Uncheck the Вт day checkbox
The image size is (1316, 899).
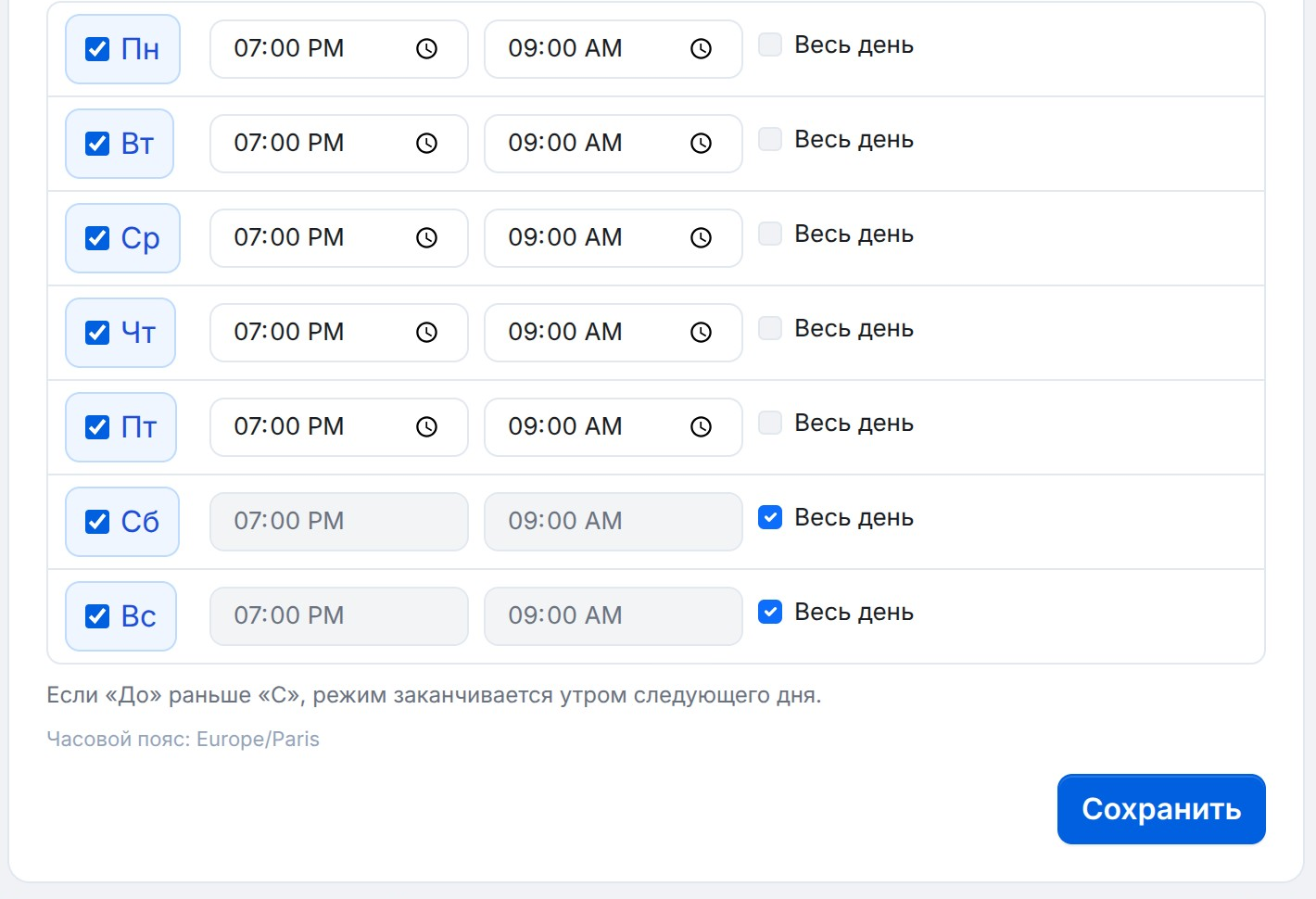[x=97, y=144]
